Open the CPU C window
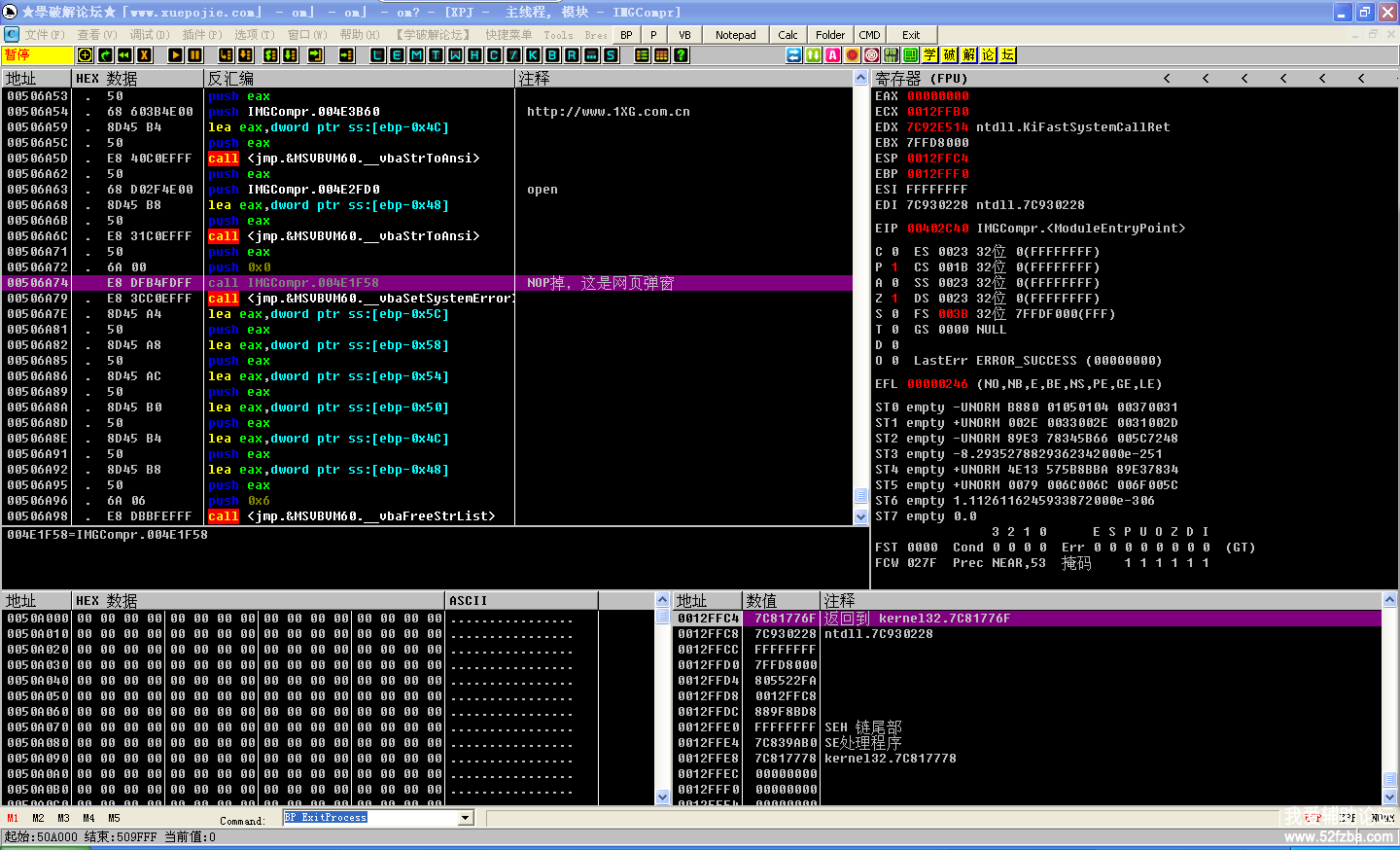The image size is (1400, 850). [494, 55]
